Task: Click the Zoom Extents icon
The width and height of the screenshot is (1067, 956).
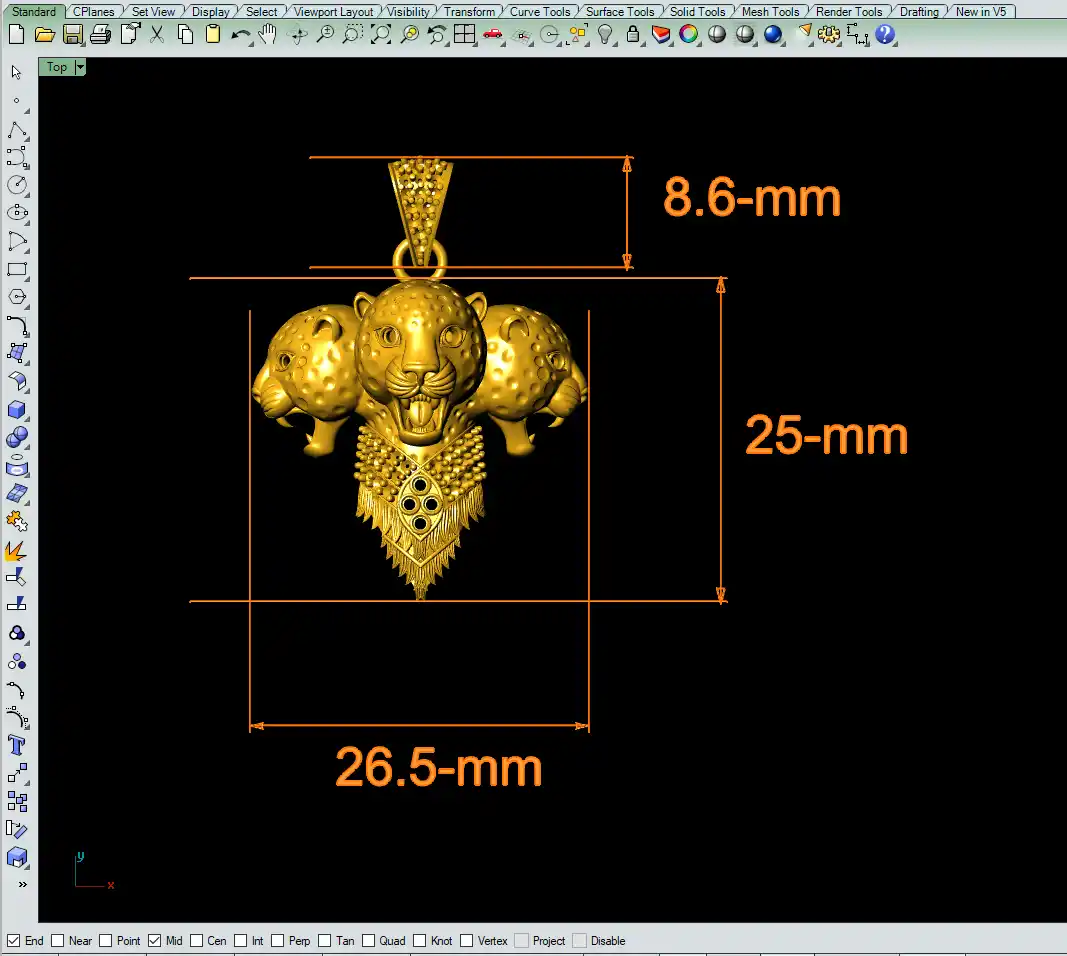Action: point(380,35)
